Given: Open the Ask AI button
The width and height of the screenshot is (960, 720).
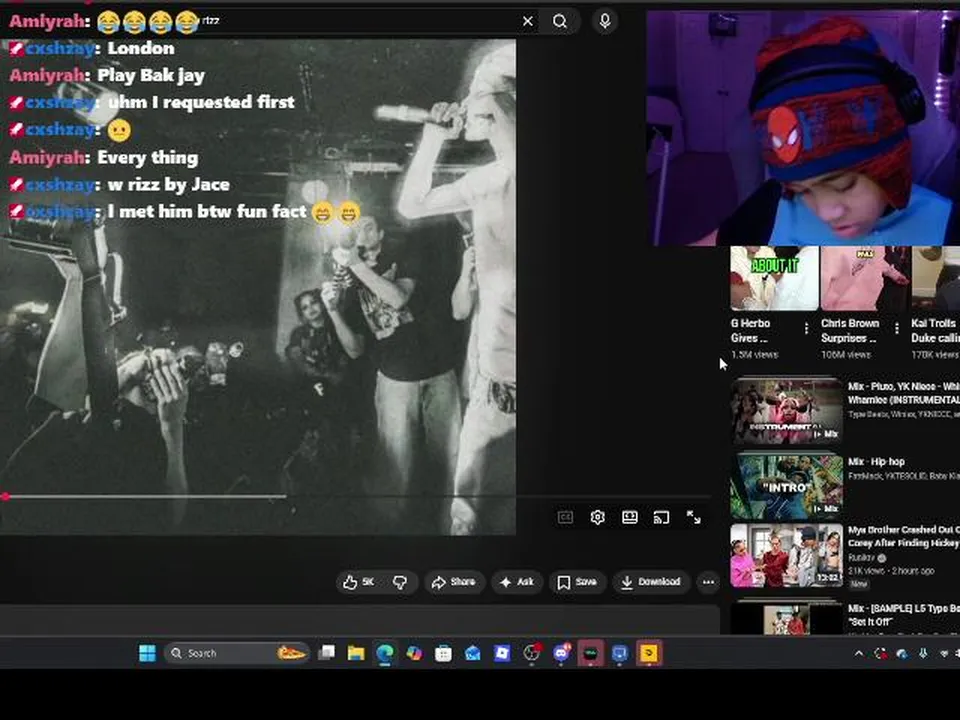Looking at the screenshot, I should click(517, 582).
